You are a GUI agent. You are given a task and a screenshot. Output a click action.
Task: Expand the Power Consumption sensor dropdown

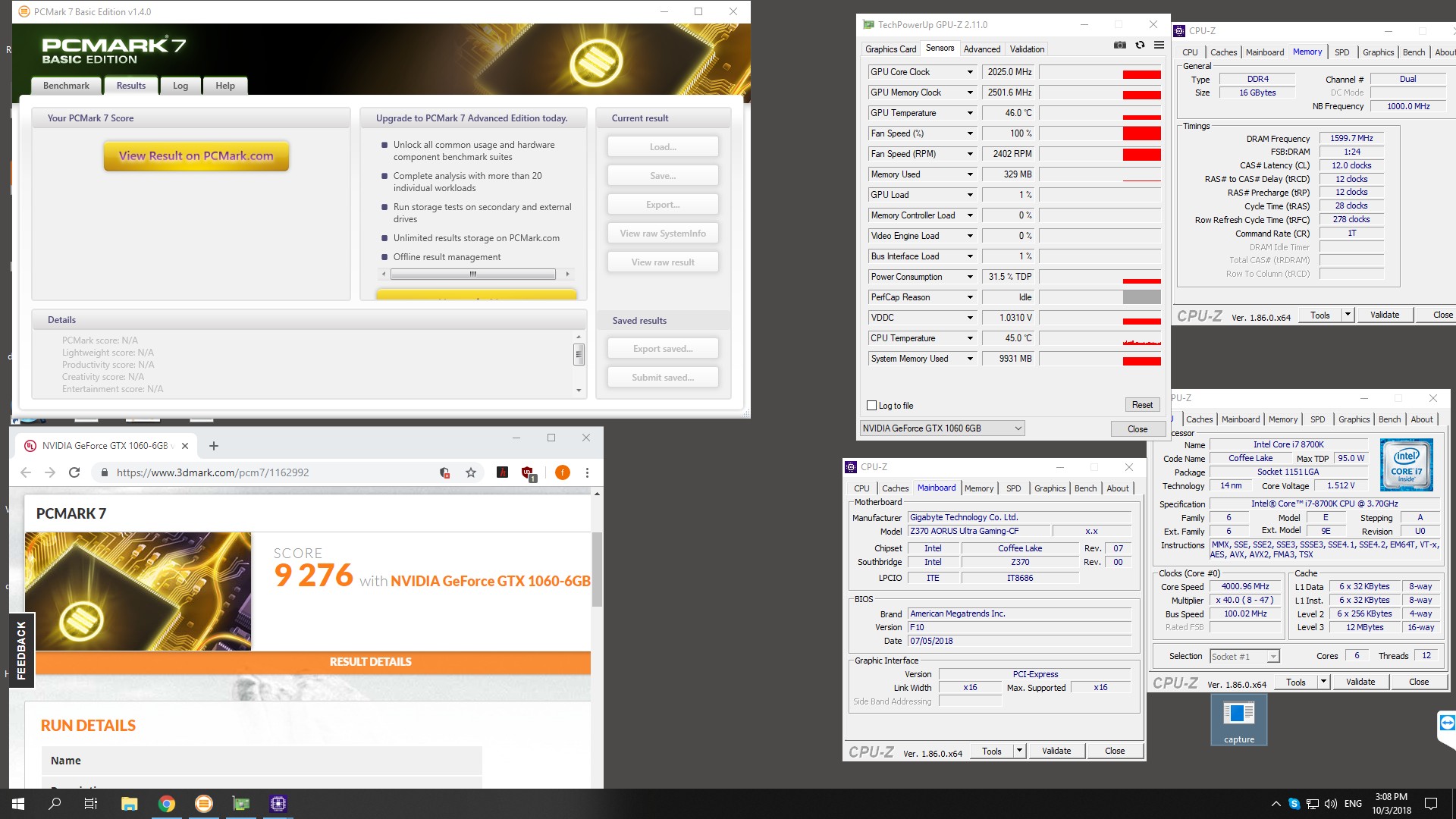(970, 277)
